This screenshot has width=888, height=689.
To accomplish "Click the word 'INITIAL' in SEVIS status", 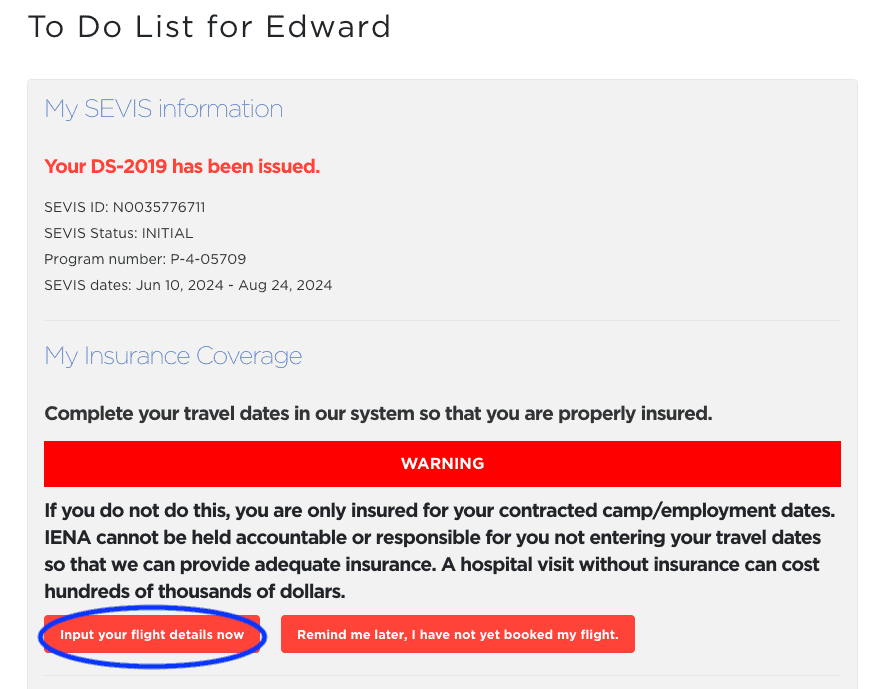I will click(168, 233).
